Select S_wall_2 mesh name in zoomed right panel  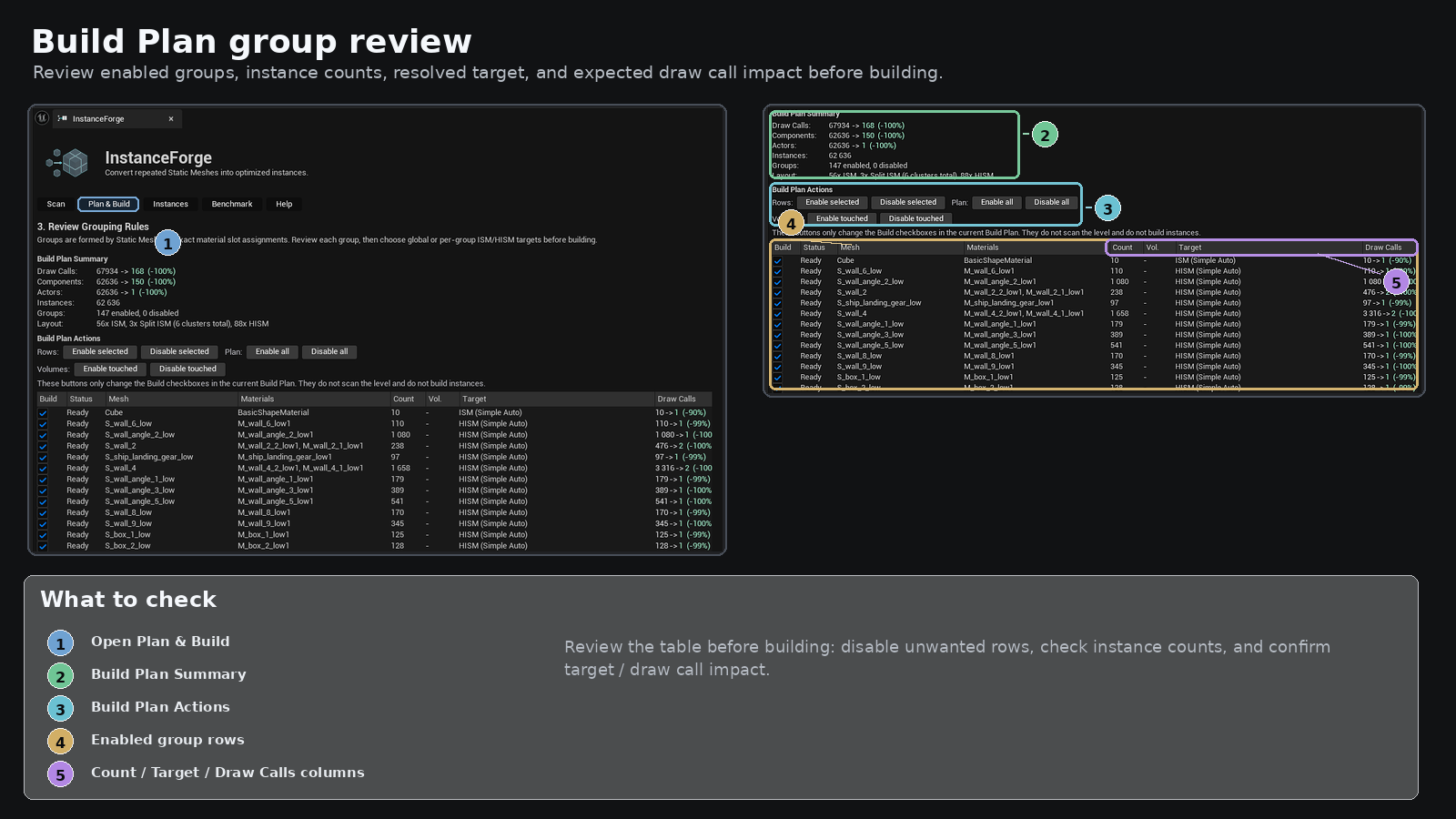(x=852, y=293)
